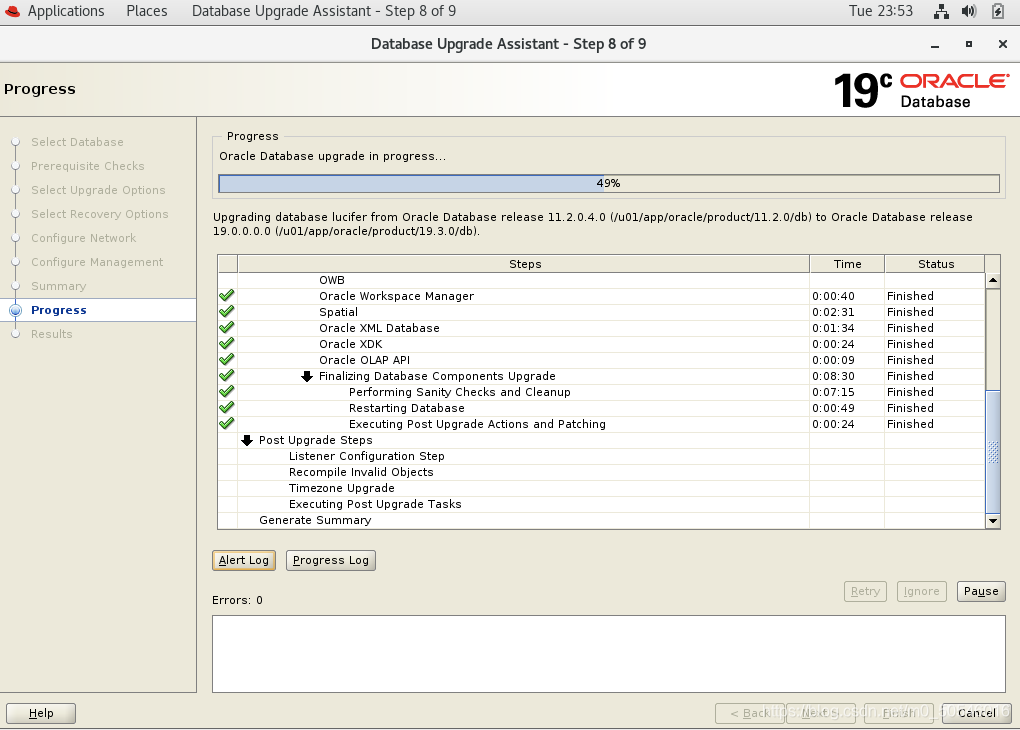Click green checkmark beside Restarting Database

tap(226, 407)
